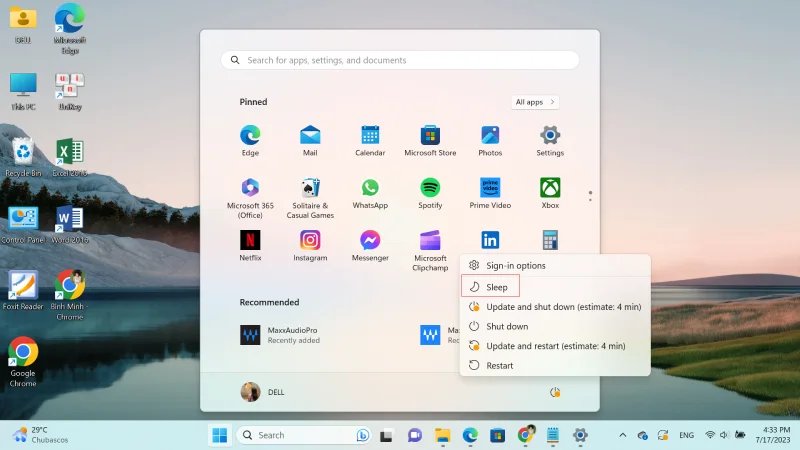Select the Word 2016 desktop shortcut
Viewport: 800px width, 450px height.
[70, 224]
